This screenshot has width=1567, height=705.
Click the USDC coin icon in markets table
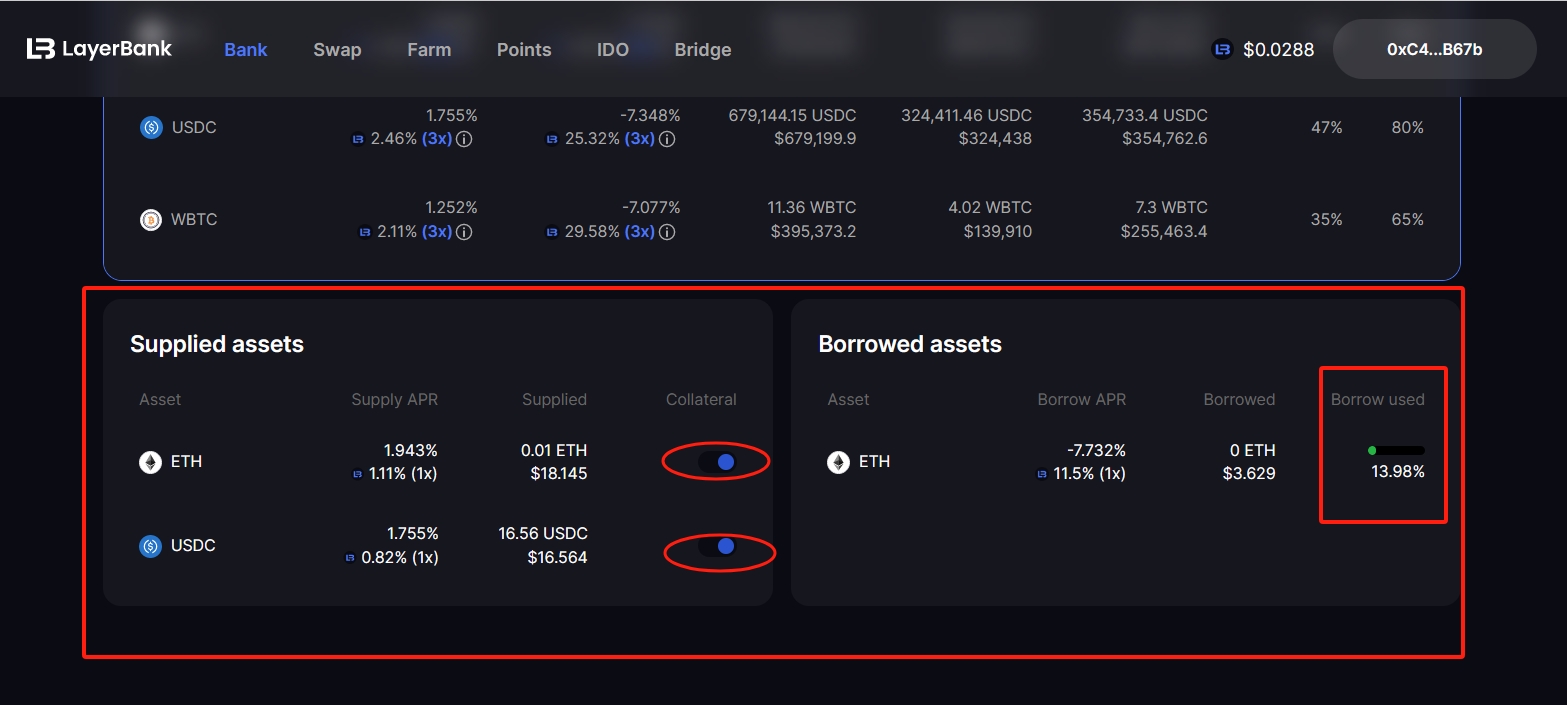click(151, 127)
